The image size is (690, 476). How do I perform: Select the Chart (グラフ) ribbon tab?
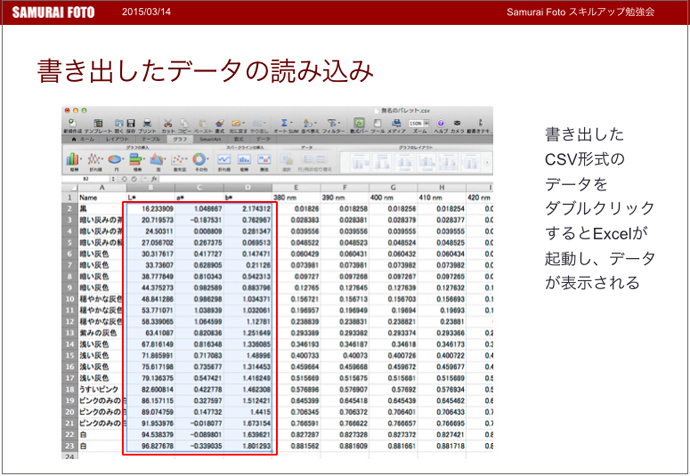180,139
